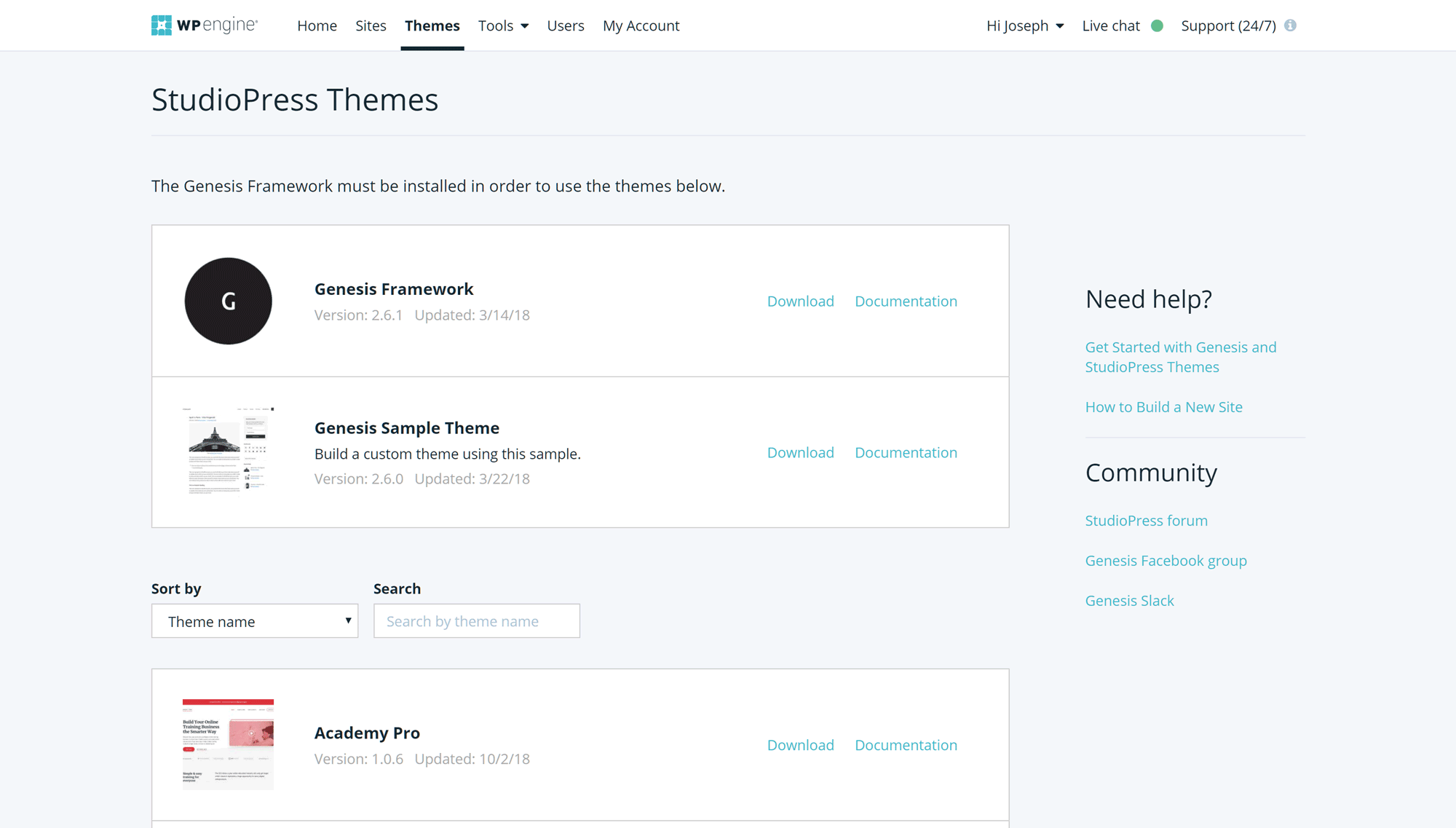This screenshot has width=1456, height=828.
Task: Focus the Search by theme name field
Action: pyautogui.click(x=477, y=620)
